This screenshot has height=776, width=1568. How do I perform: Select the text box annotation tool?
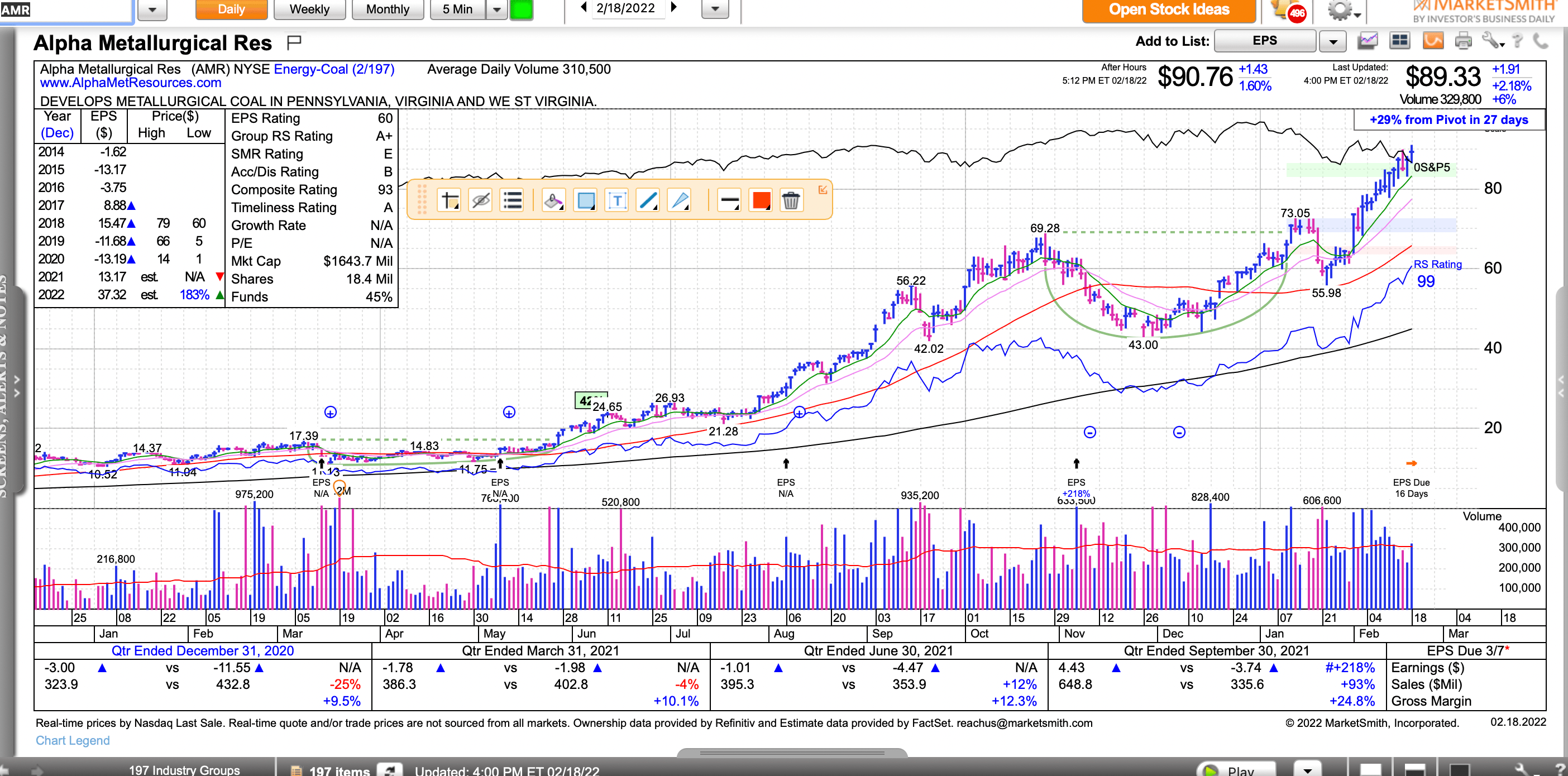(617, 200)
